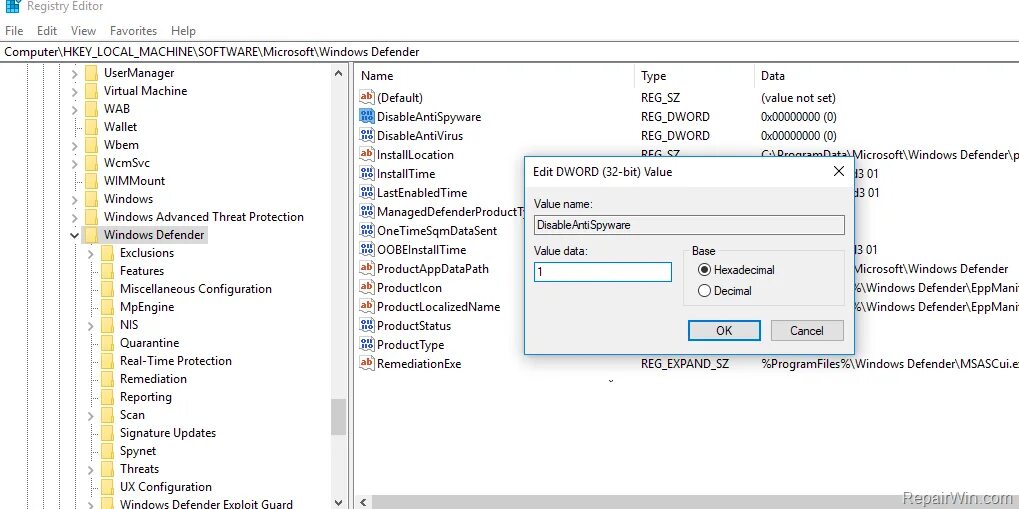
Task: Click the ManagedDefenderProductType value icon
Action: pos(367,211)
